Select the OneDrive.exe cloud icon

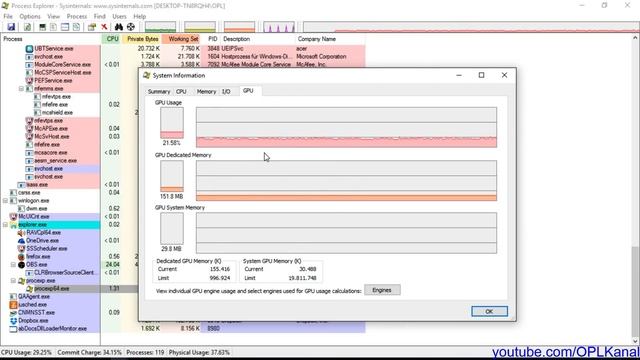pos(21,241)
